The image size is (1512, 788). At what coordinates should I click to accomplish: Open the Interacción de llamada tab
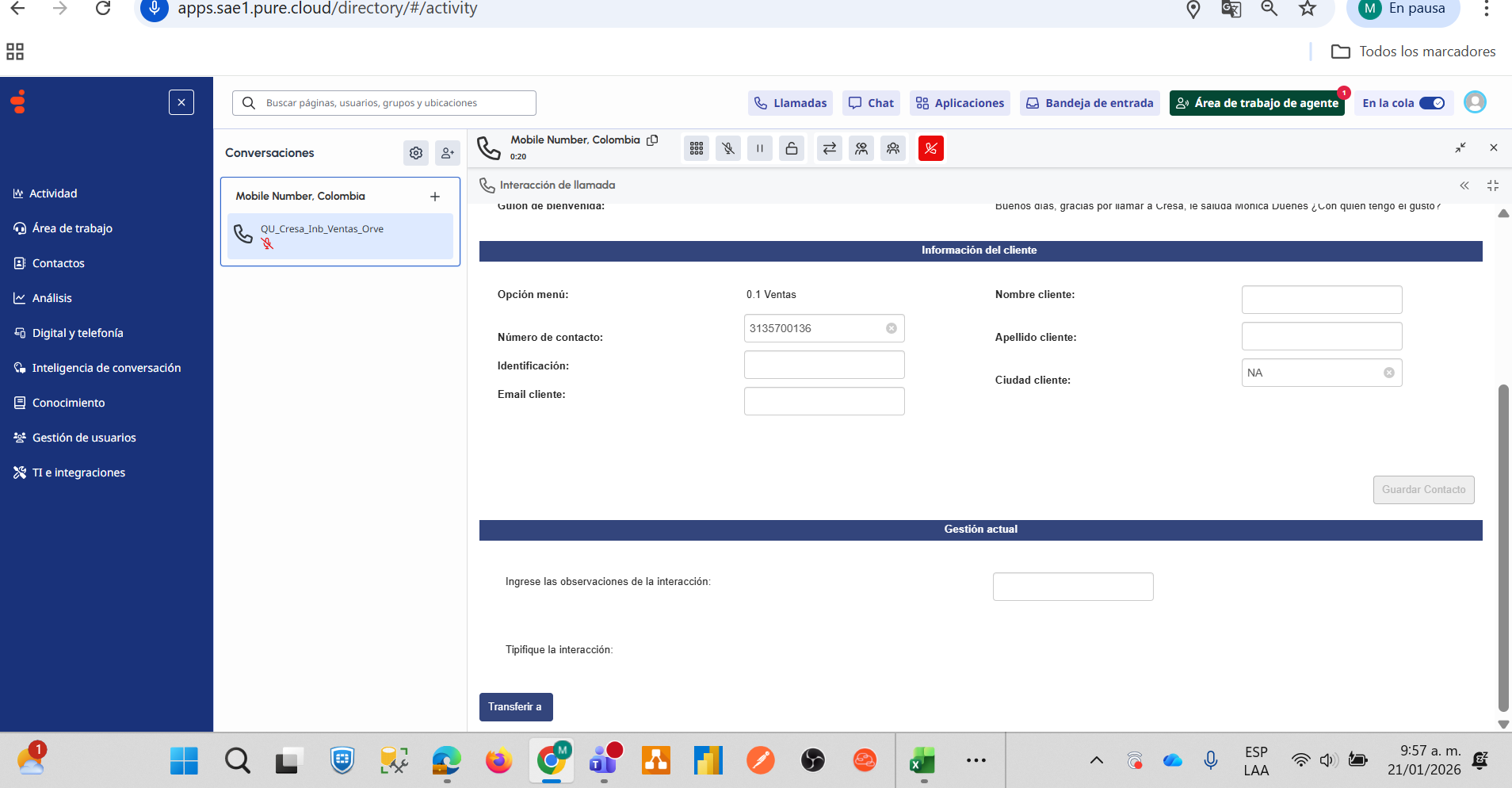point(548,186)
